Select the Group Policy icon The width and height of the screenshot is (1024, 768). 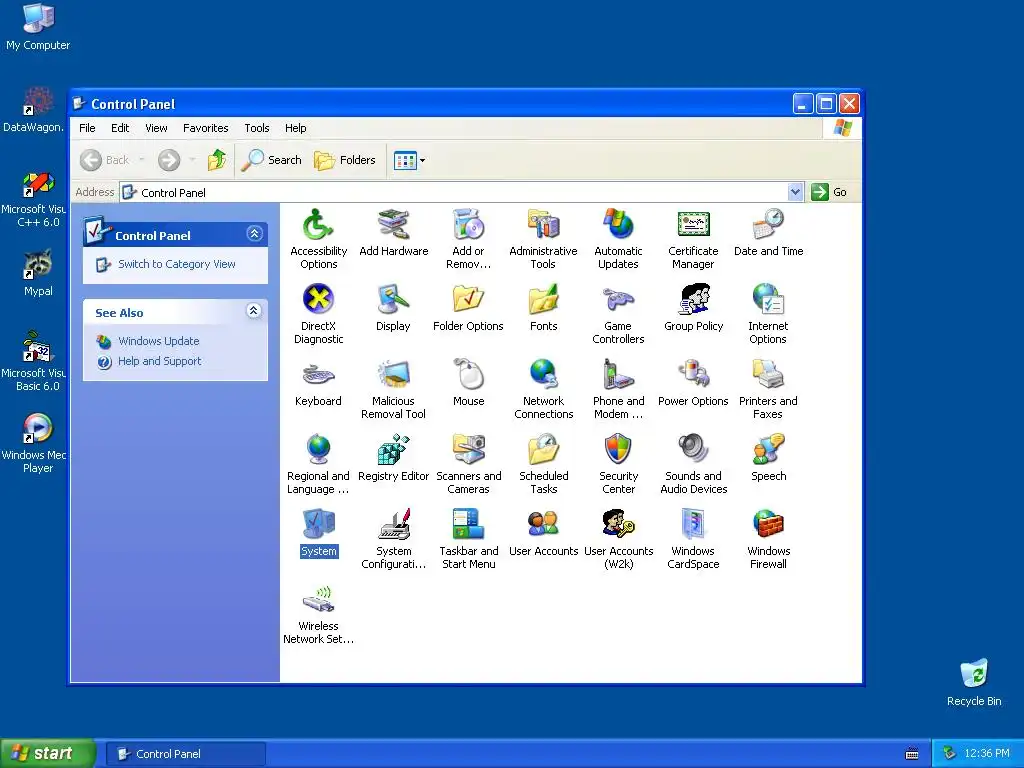[693, 308]
